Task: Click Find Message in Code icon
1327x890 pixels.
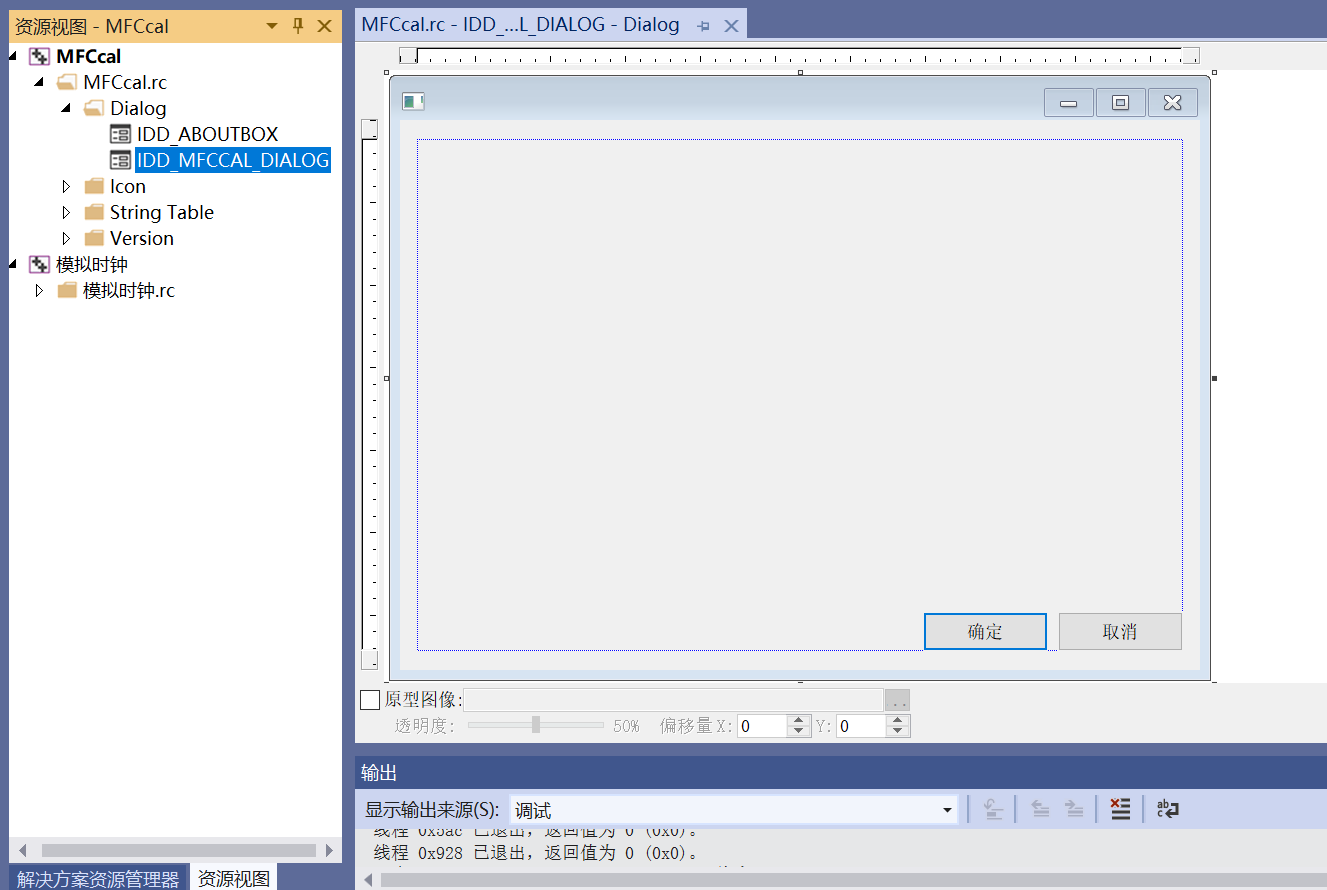Action: pyautogui.click(x=993, y=810)
